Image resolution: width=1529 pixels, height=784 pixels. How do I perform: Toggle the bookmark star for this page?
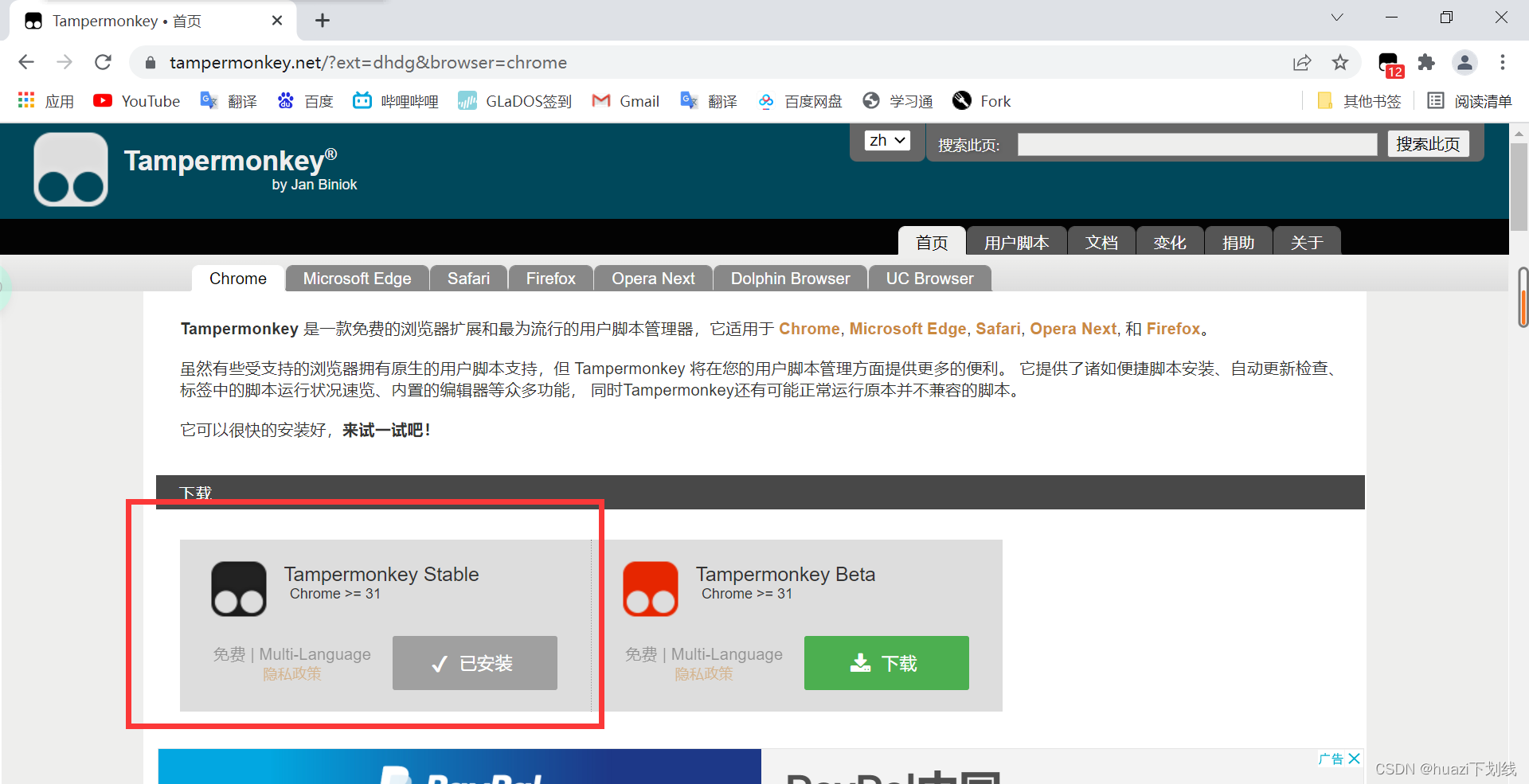tap(1340, 62)
